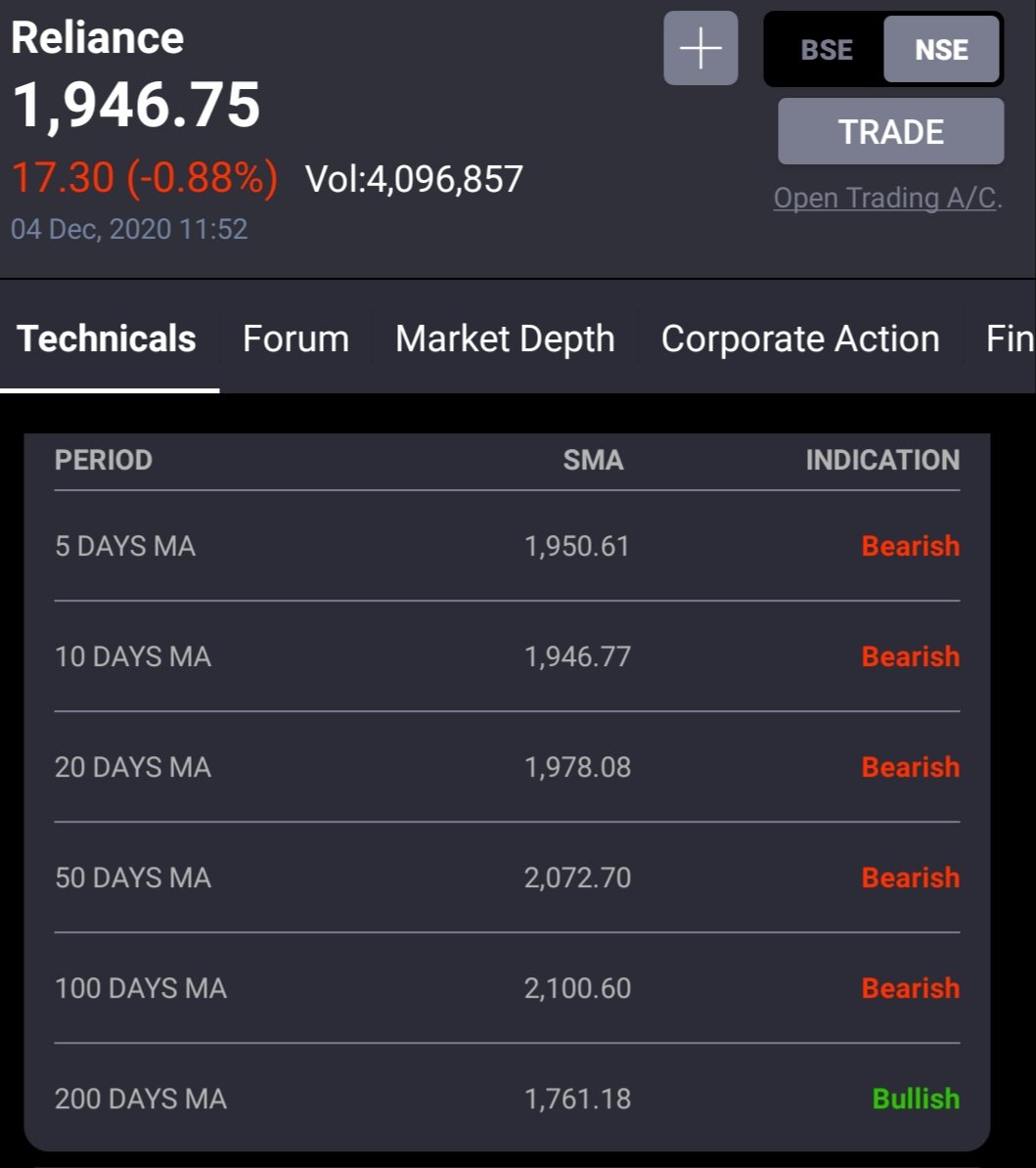Image resolution: width=1036 pixels, height=1168 pixels.
Task: Select the 20 DAYS MA row label
Action: (x=133, y=767)
